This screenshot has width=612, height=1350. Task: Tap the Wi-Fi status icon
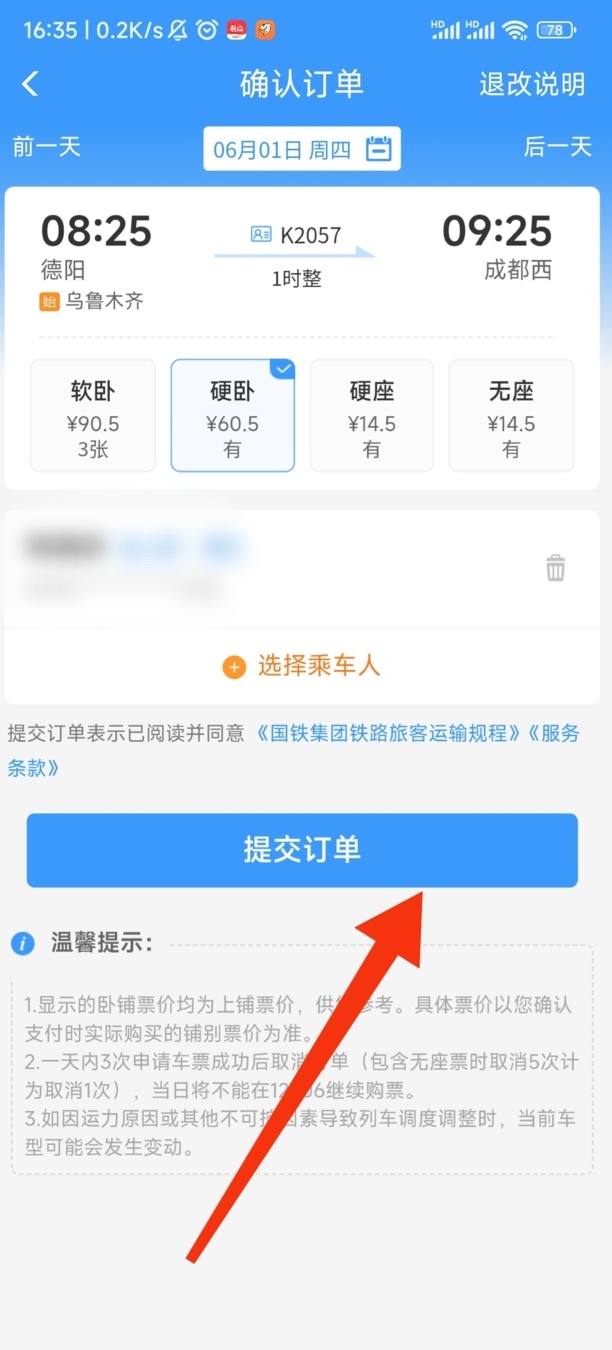coord(515,30)
